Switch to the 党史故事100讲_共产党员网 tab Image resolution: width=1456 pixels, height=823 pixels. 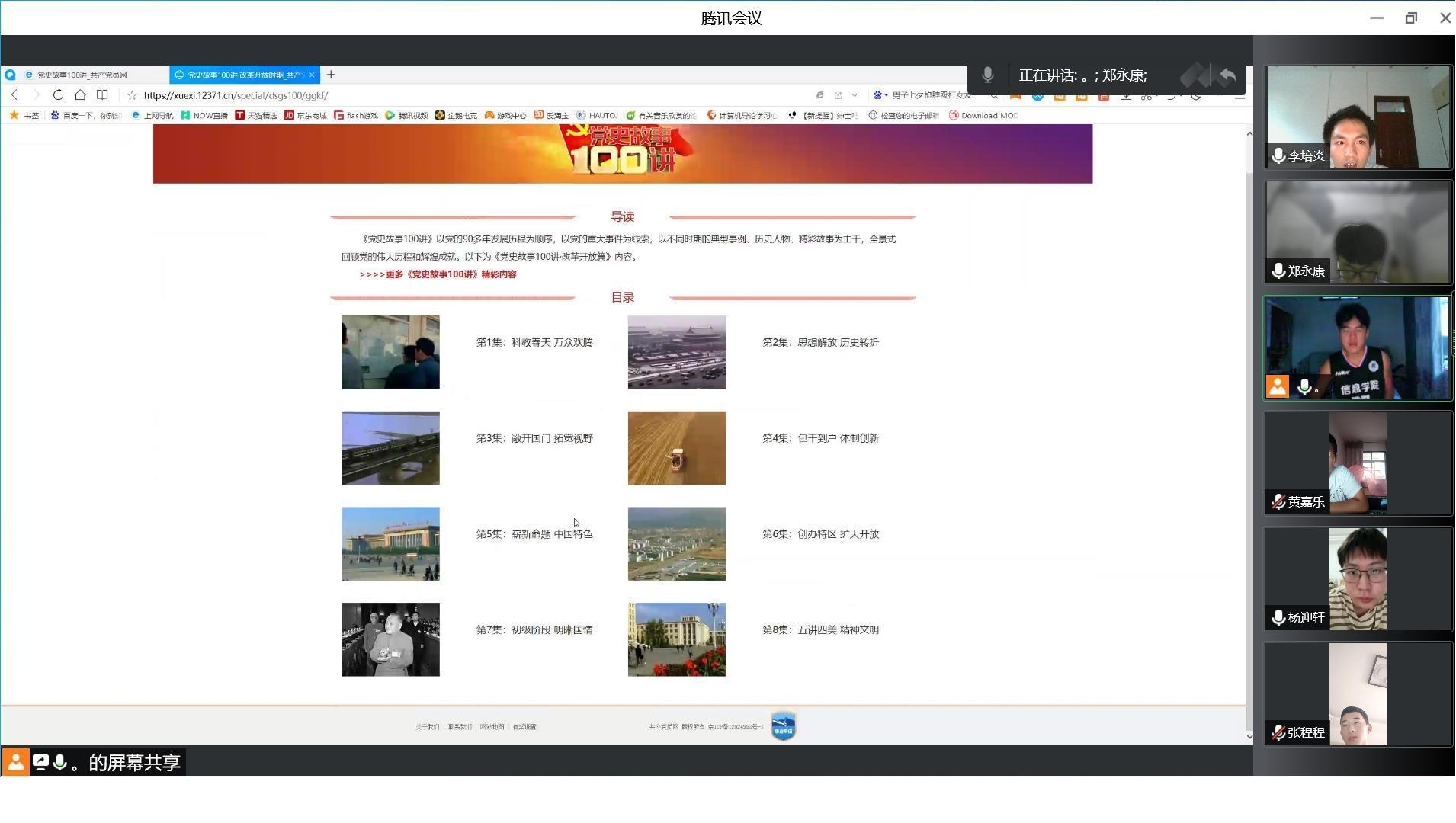[x=84, y=75]
